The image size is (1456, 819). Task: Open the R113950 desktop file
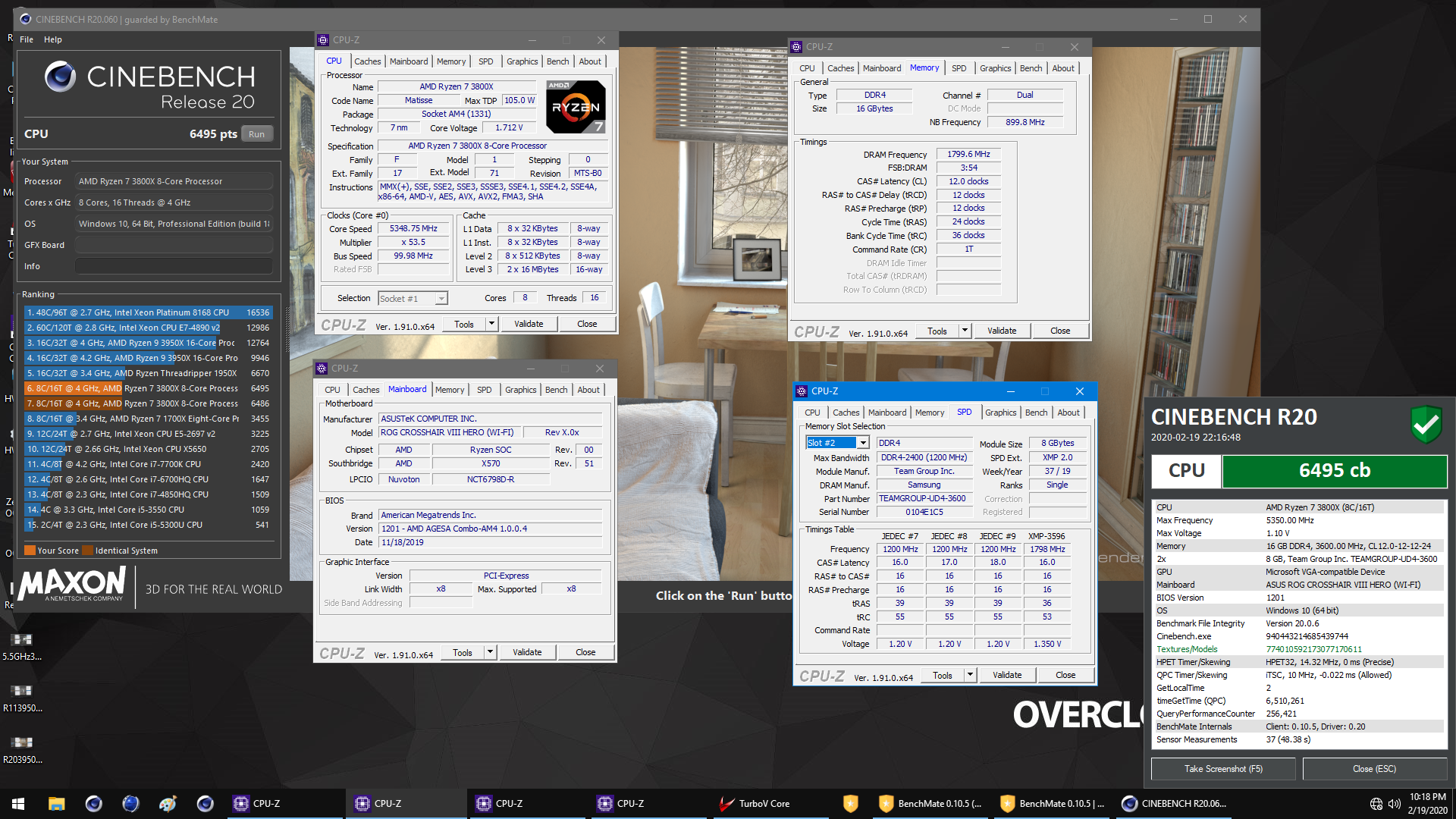(x=21, y=698)
